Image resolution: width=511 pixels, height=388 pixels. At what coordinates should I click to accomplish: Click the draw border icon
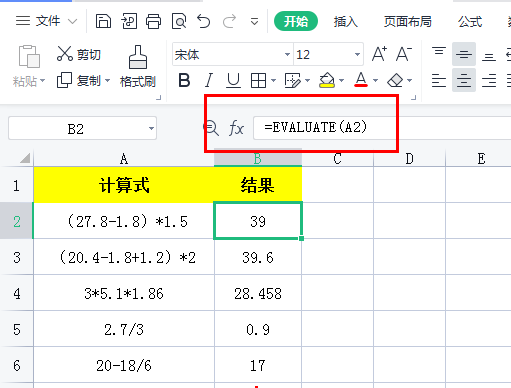[293, 80]
